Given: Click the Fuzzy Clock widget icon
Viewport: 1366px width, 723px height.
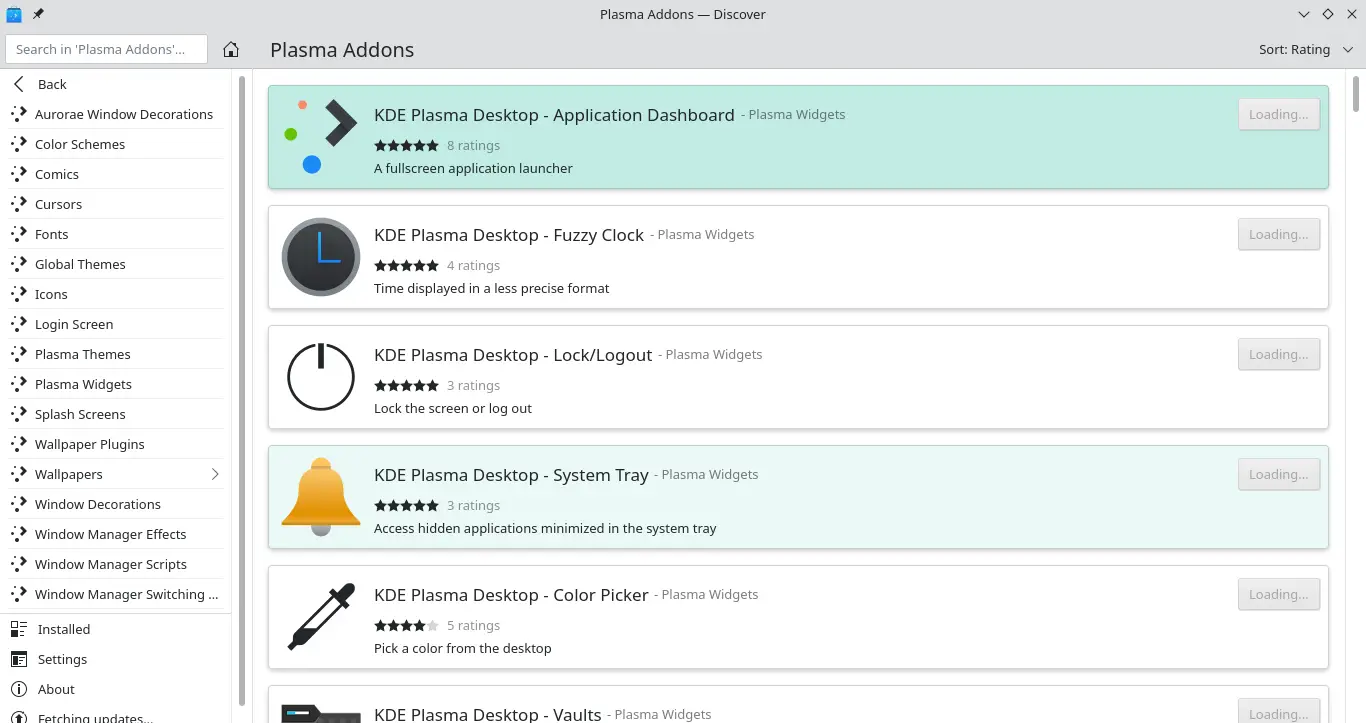Looking at the screenshot, I should point(320,257).
